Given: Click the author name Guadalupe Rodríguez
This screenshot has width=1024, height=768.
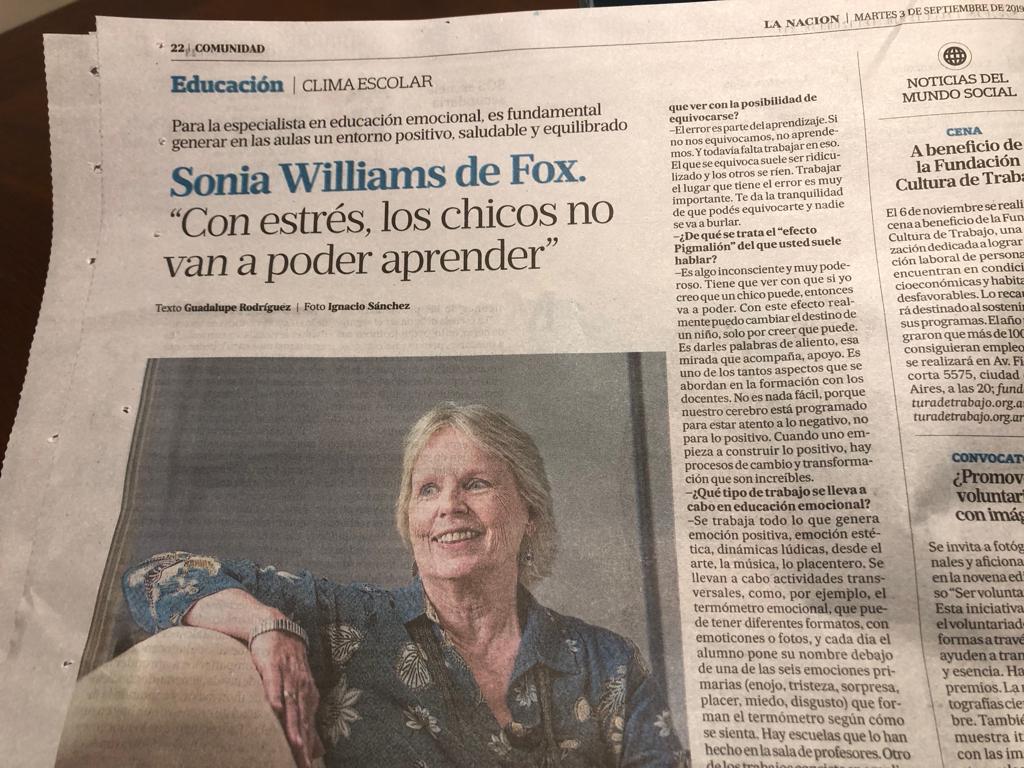Looking at the screenshot, I should 237,307.
